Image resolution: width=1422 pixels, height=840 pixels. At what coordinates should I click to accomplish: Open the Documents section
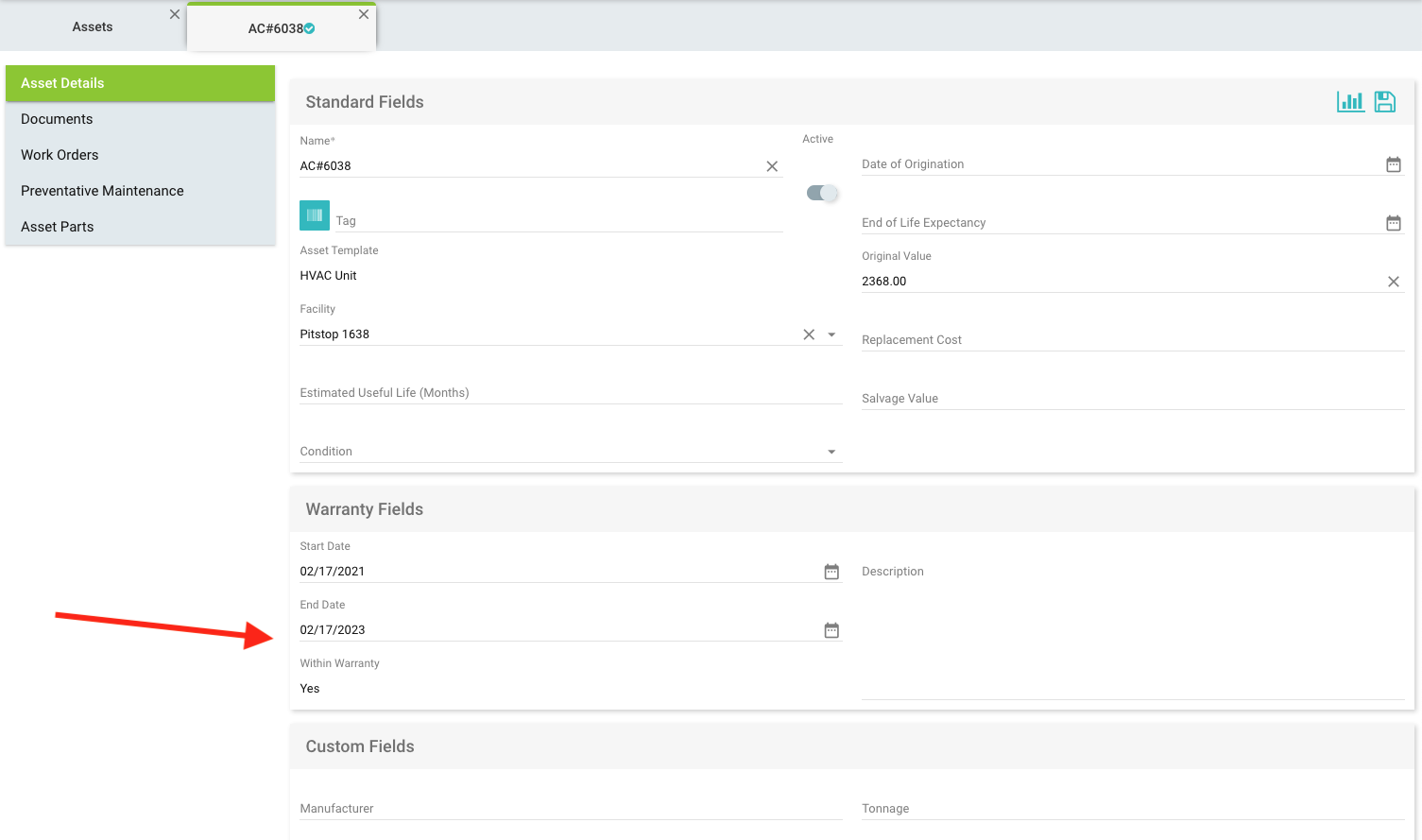57,119
